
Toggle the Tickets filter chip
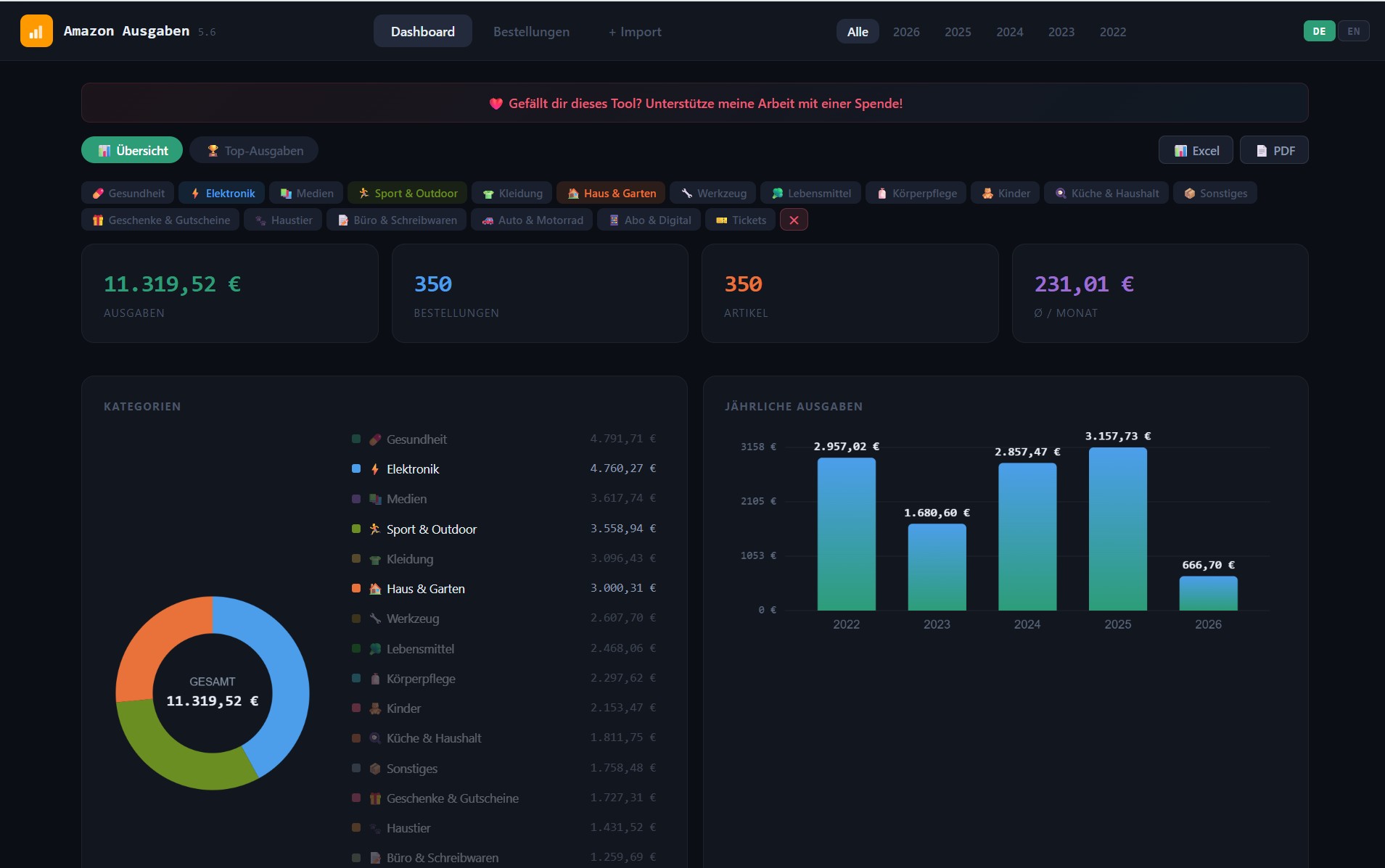point(740,220)
